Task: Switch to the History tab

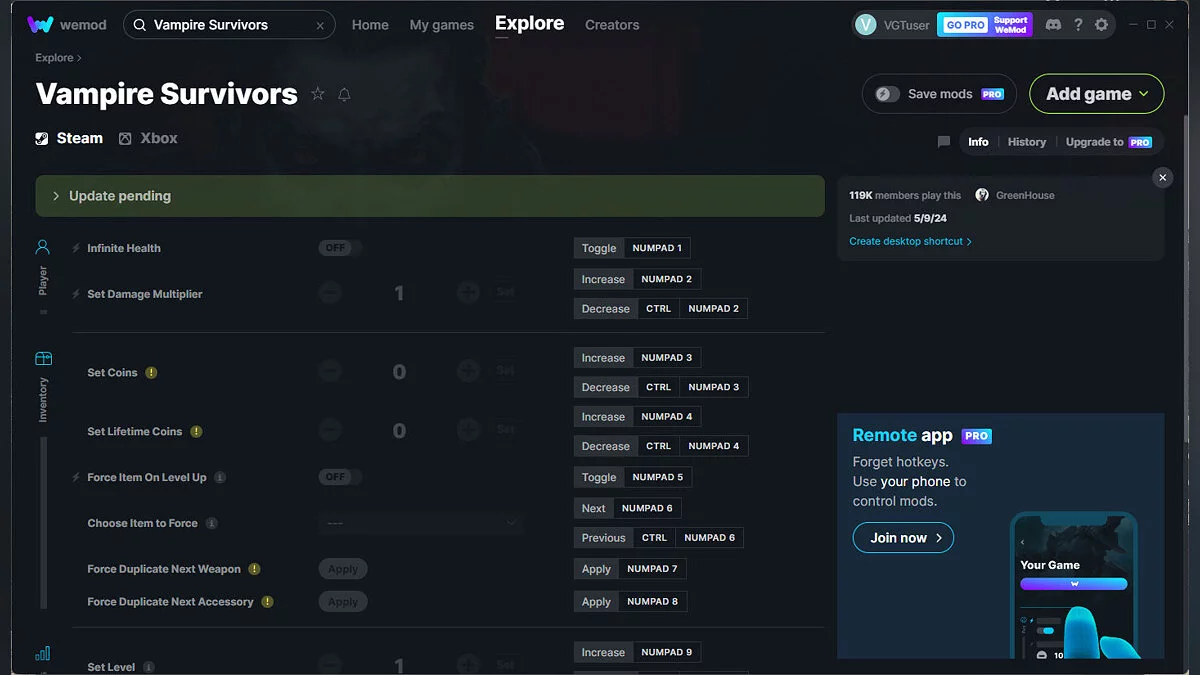Action: pyautogui.click(x=1026, y=142)
